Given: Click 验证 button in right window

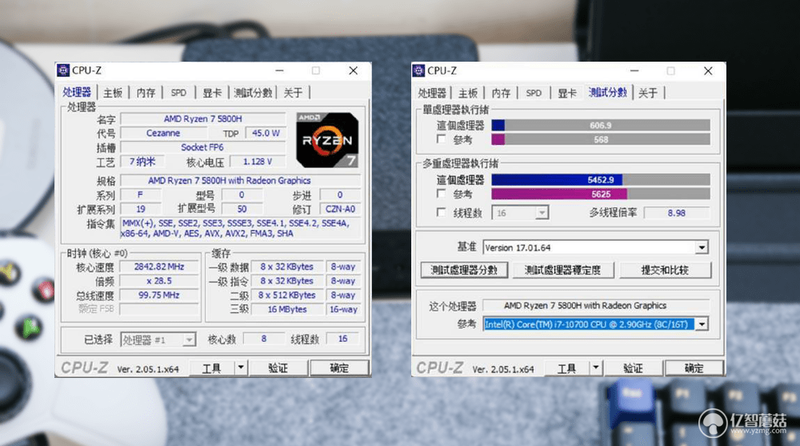Looking at the screenshot, I should (x=633, y=368).
